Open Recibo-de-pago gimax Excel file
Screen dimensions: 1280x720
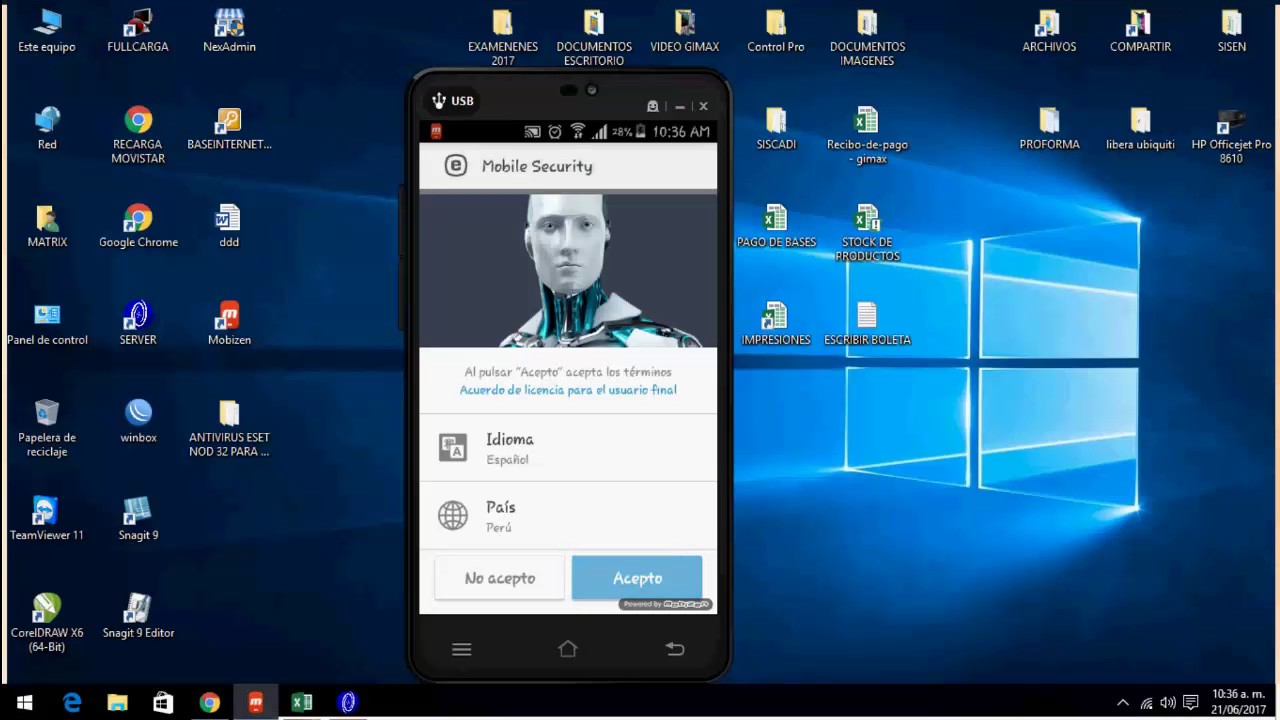click(x=867, y=136)
